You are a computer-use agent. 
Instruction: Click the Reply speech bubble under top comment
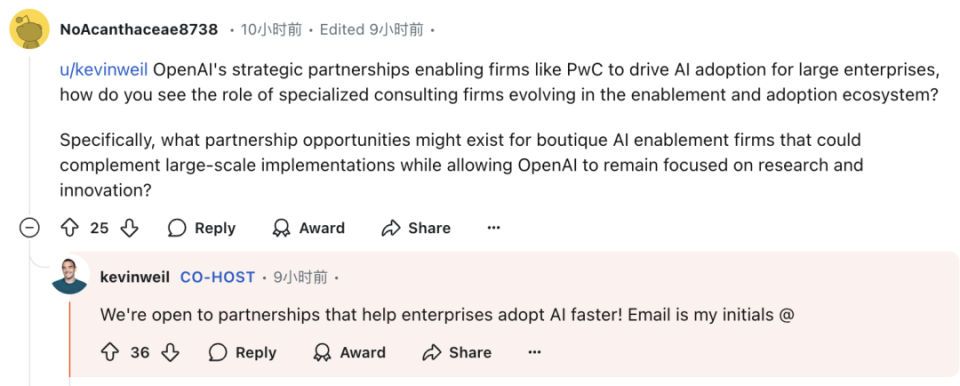177,229
